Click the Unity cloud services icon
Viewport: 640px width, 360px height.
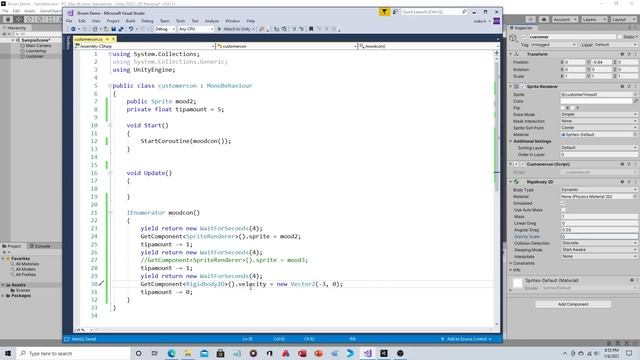[544, 19]
